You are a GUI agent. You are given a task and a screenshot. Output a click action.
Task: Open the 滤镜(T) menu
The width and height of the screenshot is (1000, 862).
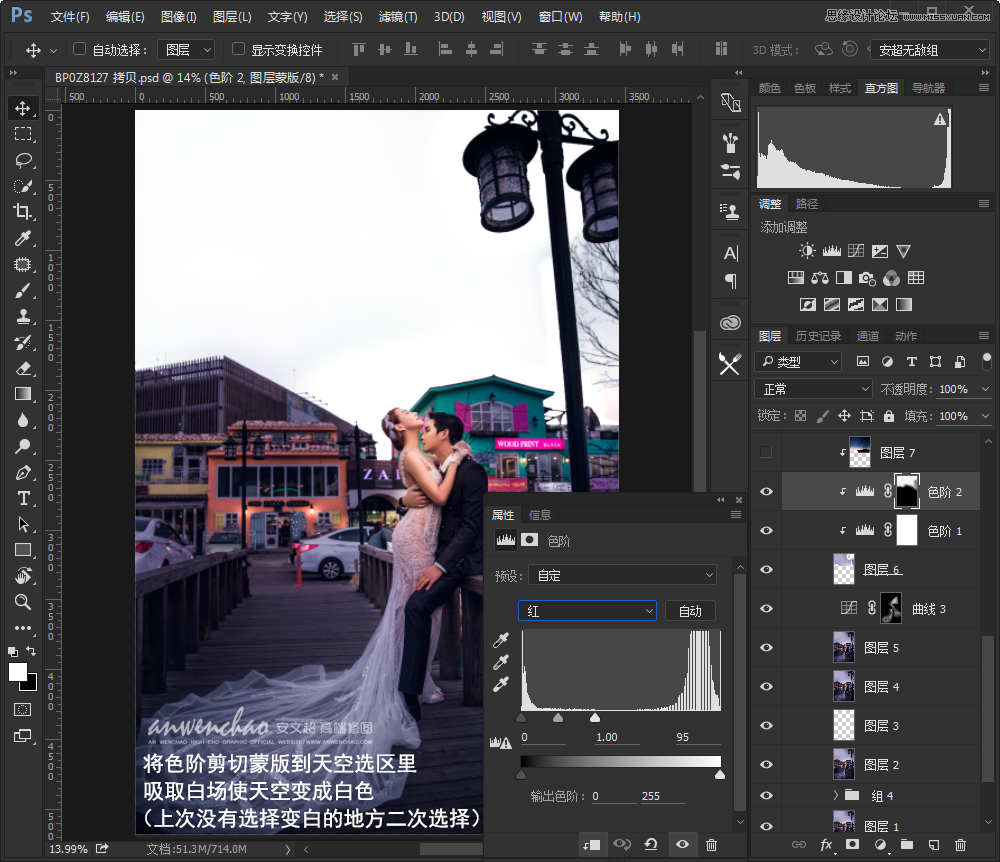tap(398, 17)
